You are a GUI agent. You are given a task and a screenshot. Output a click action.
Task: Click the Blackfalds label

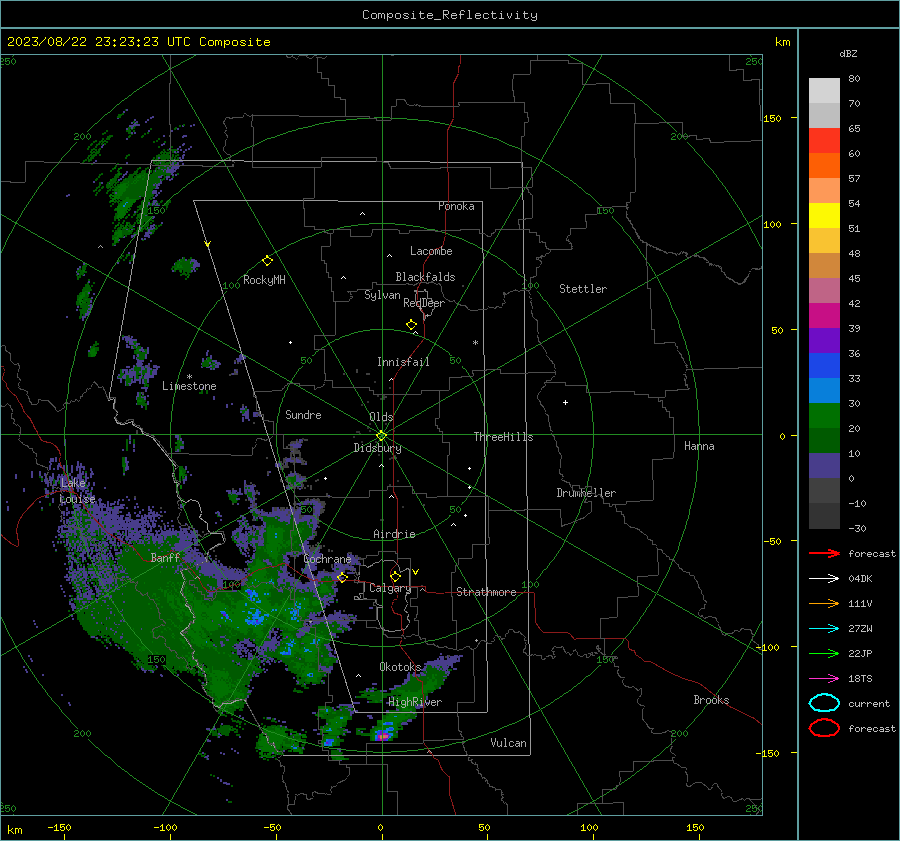425,277
